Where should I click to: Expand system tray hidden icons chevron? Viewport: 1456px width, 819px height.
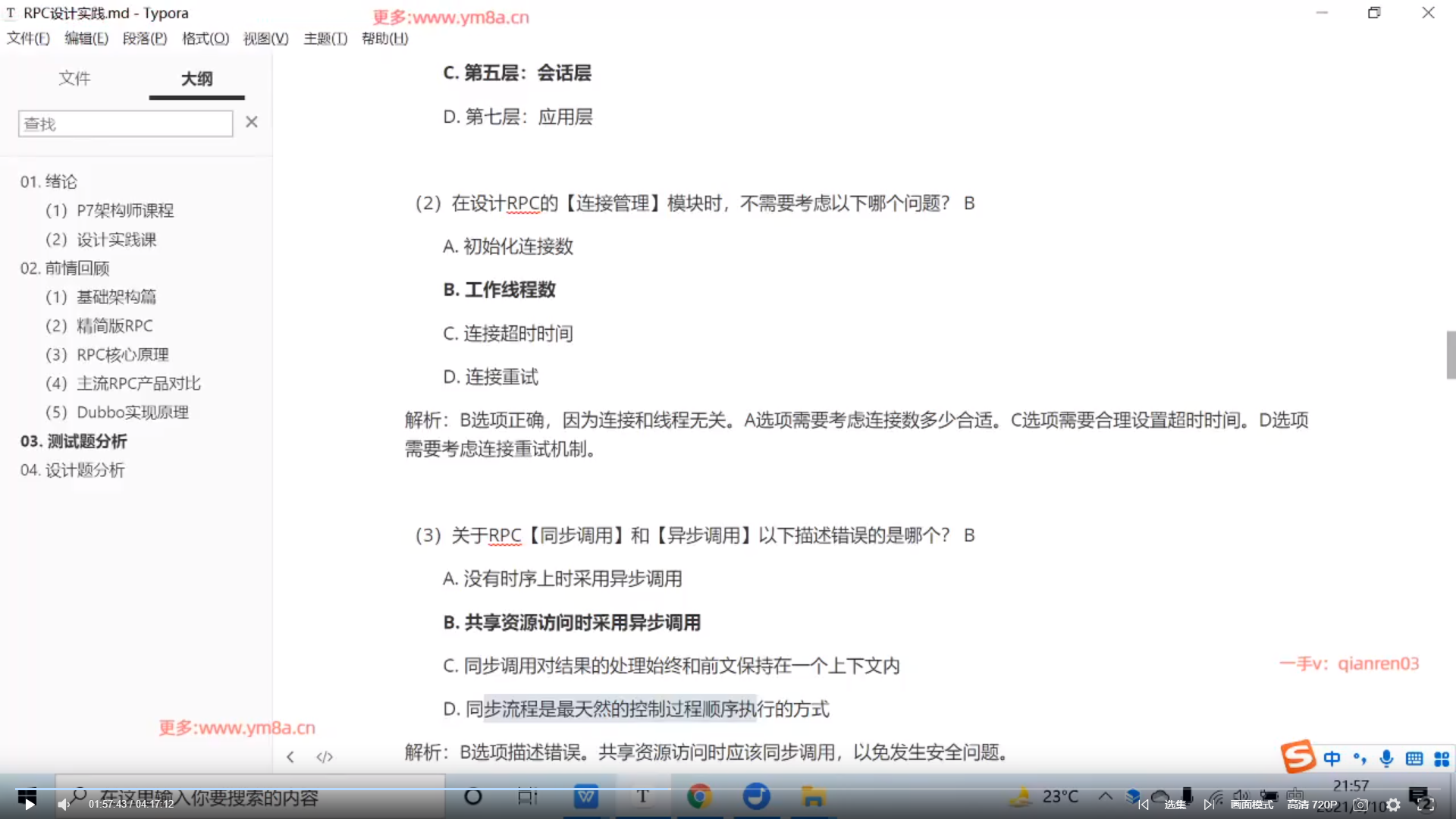click(x=1106, y=796)
